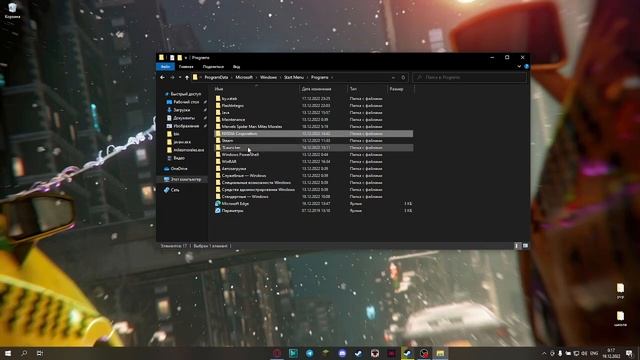Open Discord from the taskbar

point(342,353)
